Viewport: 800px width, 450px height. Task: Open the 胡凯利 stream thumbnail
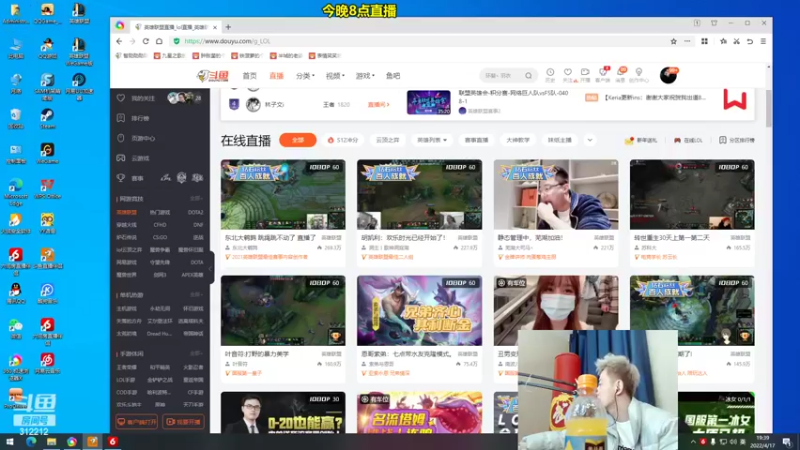(x=419, y=194)
